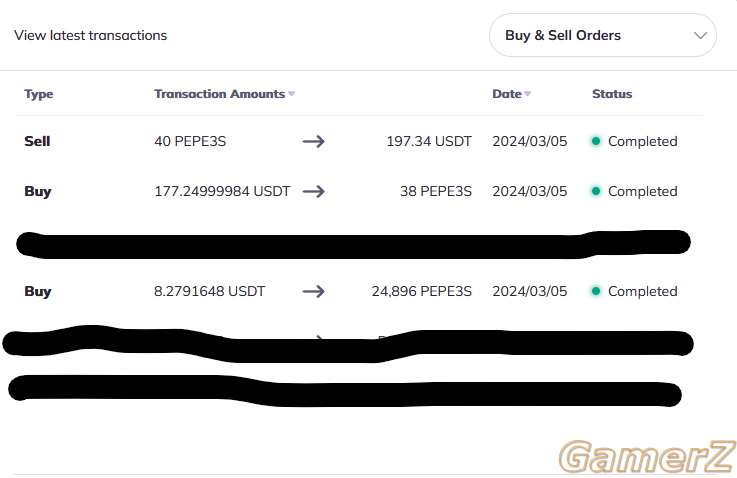The height and width of the screenshot is (478, 737).
Task: Click the green status dot for Sell order
Action: coord(596,141)
